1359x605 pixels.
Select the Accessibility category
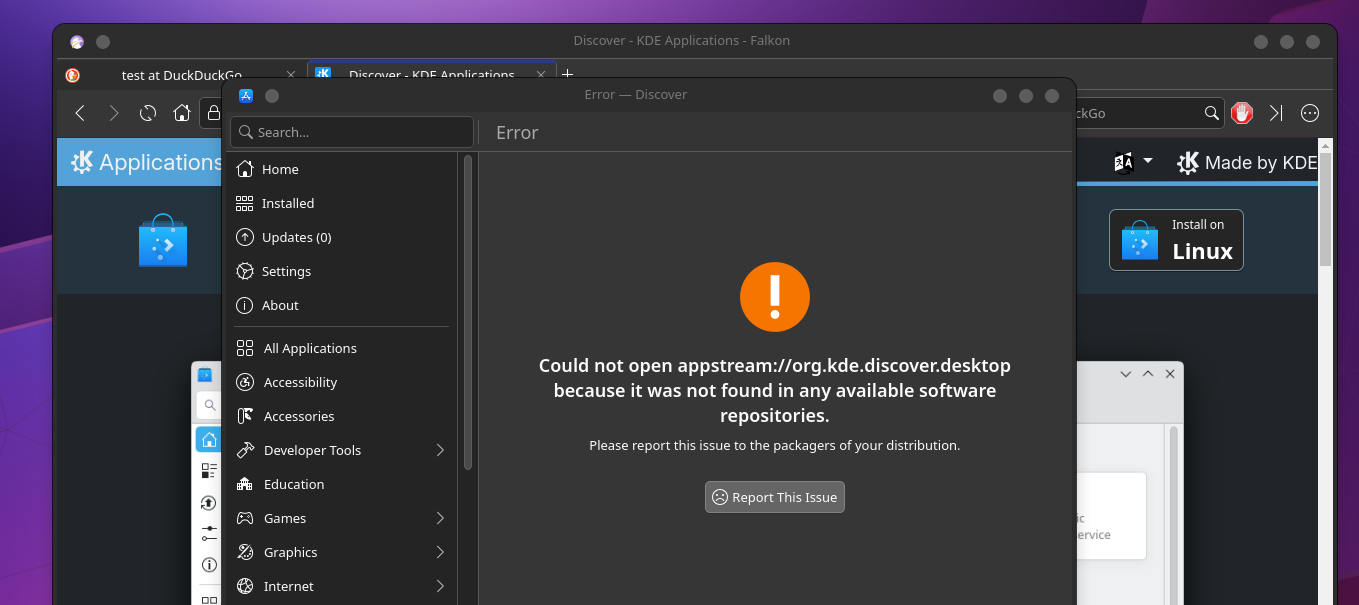click(300, 382)
